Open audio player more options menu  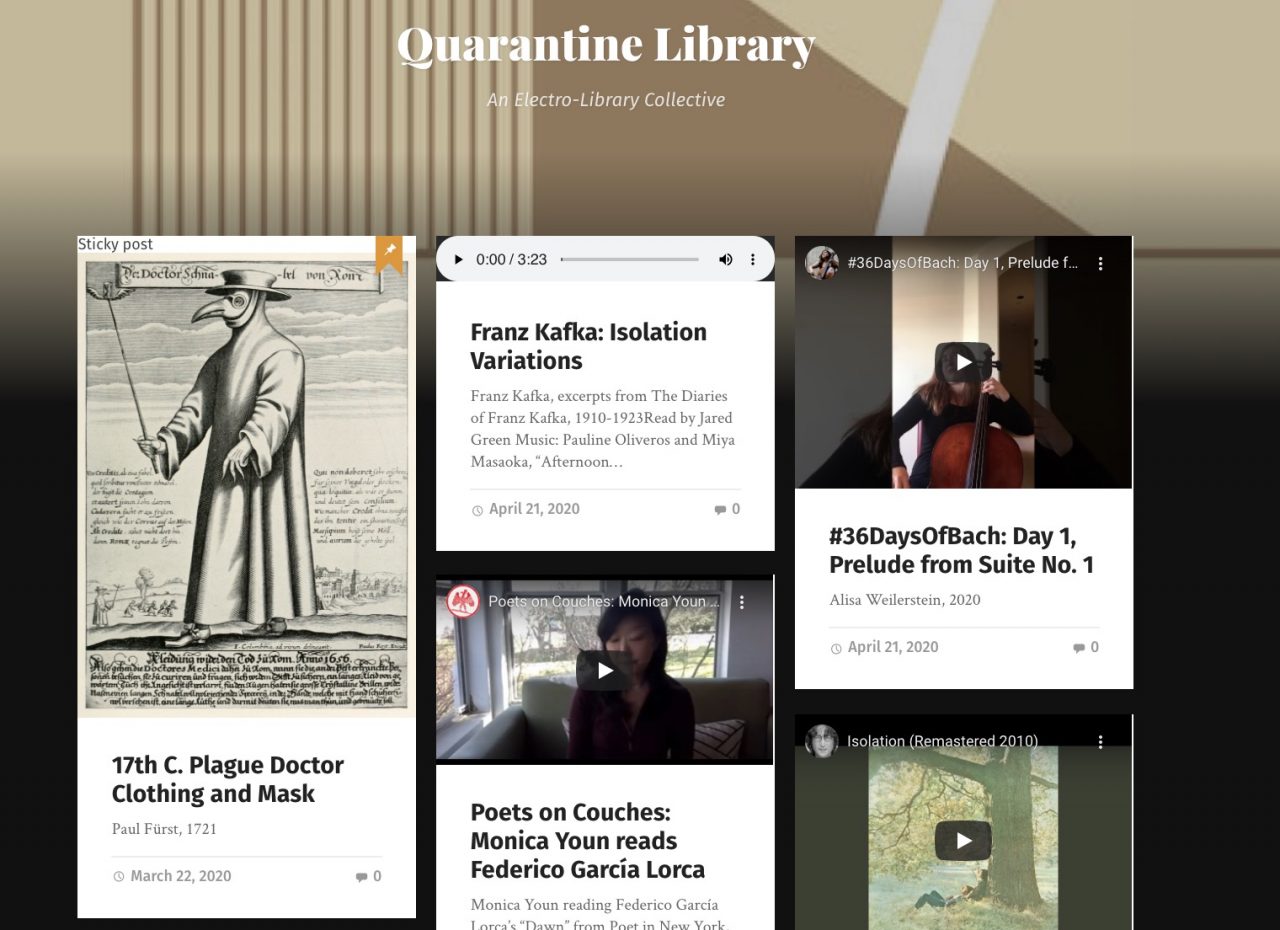point(753,259)
